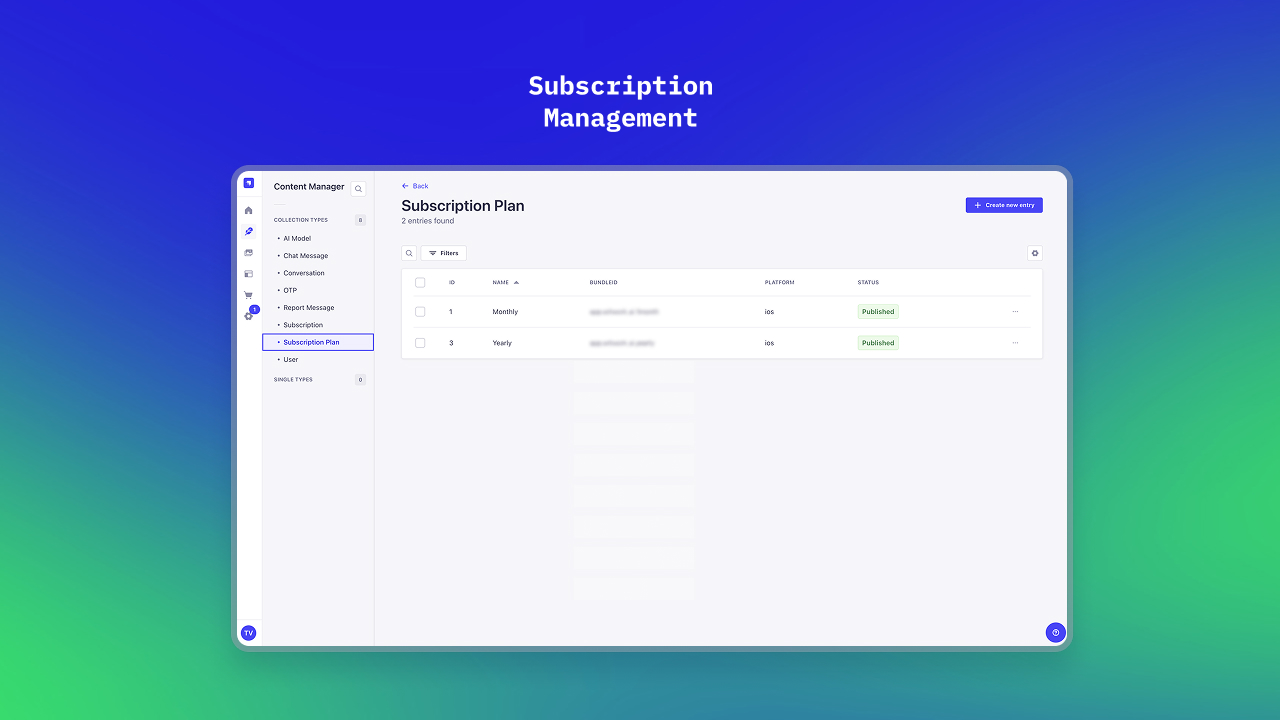Click Published status in Yearly row

click(878, 343)
